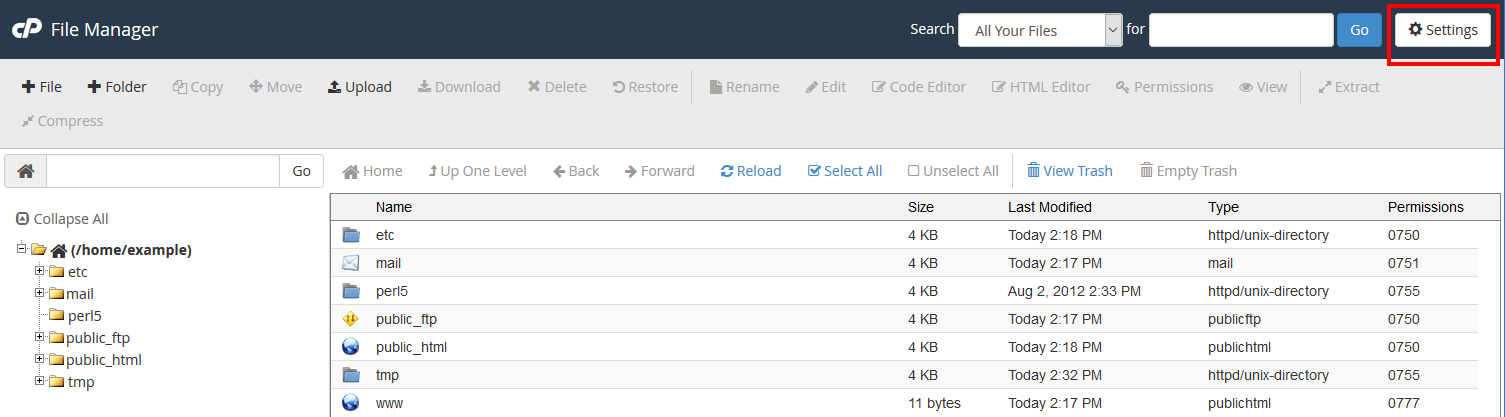Click the envelope icon for mail row

coord(350,263)
